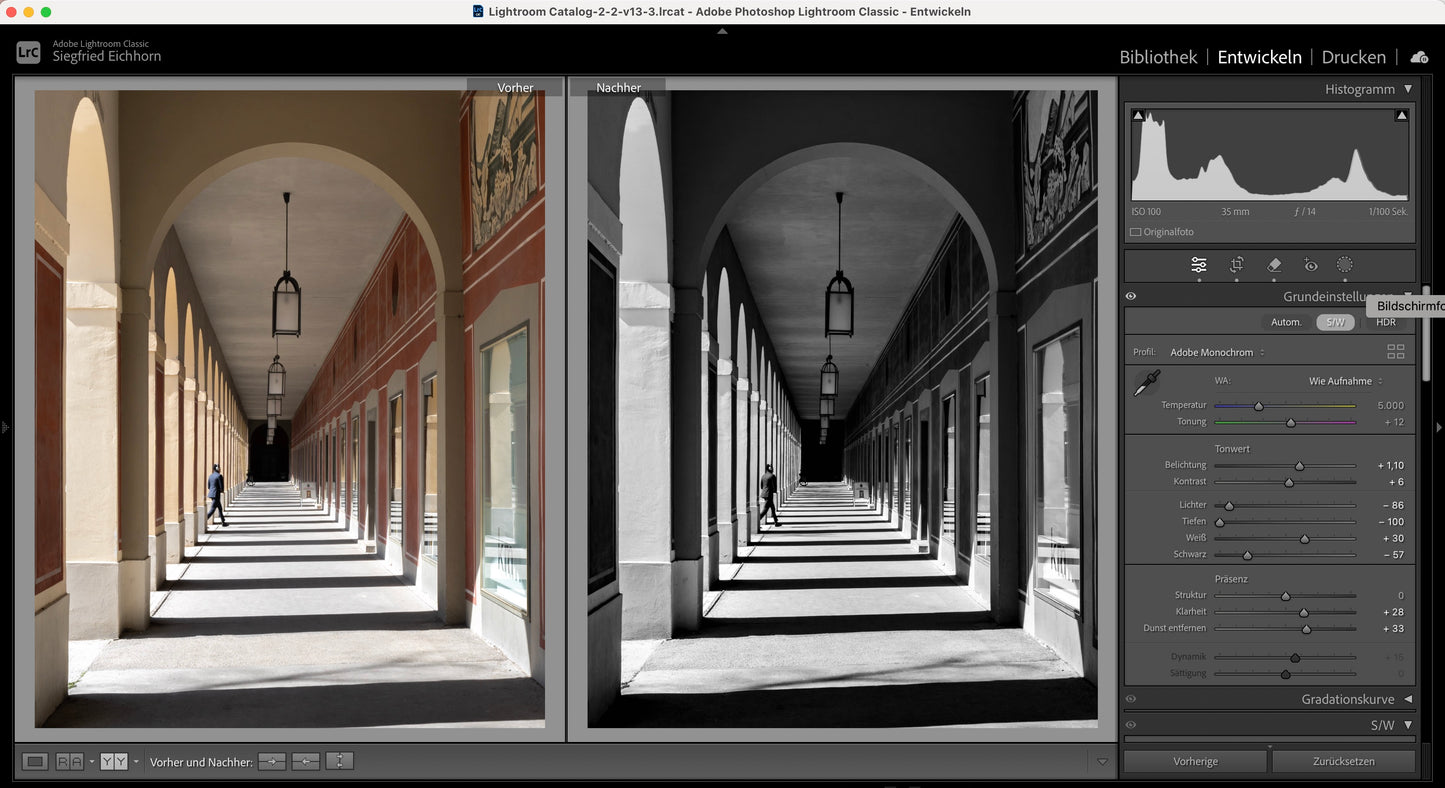Swap Before and After settings button

click(x=339, y=762)
